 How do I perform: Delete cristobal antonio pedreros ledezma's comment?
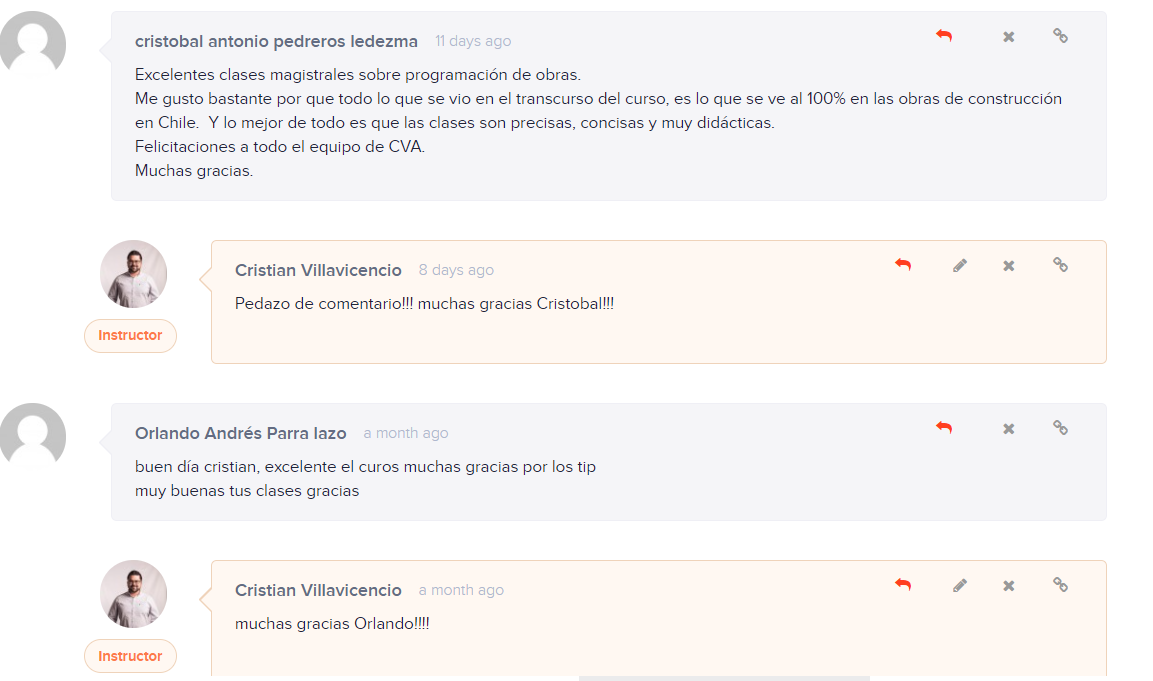click(x=1009, y=37)
